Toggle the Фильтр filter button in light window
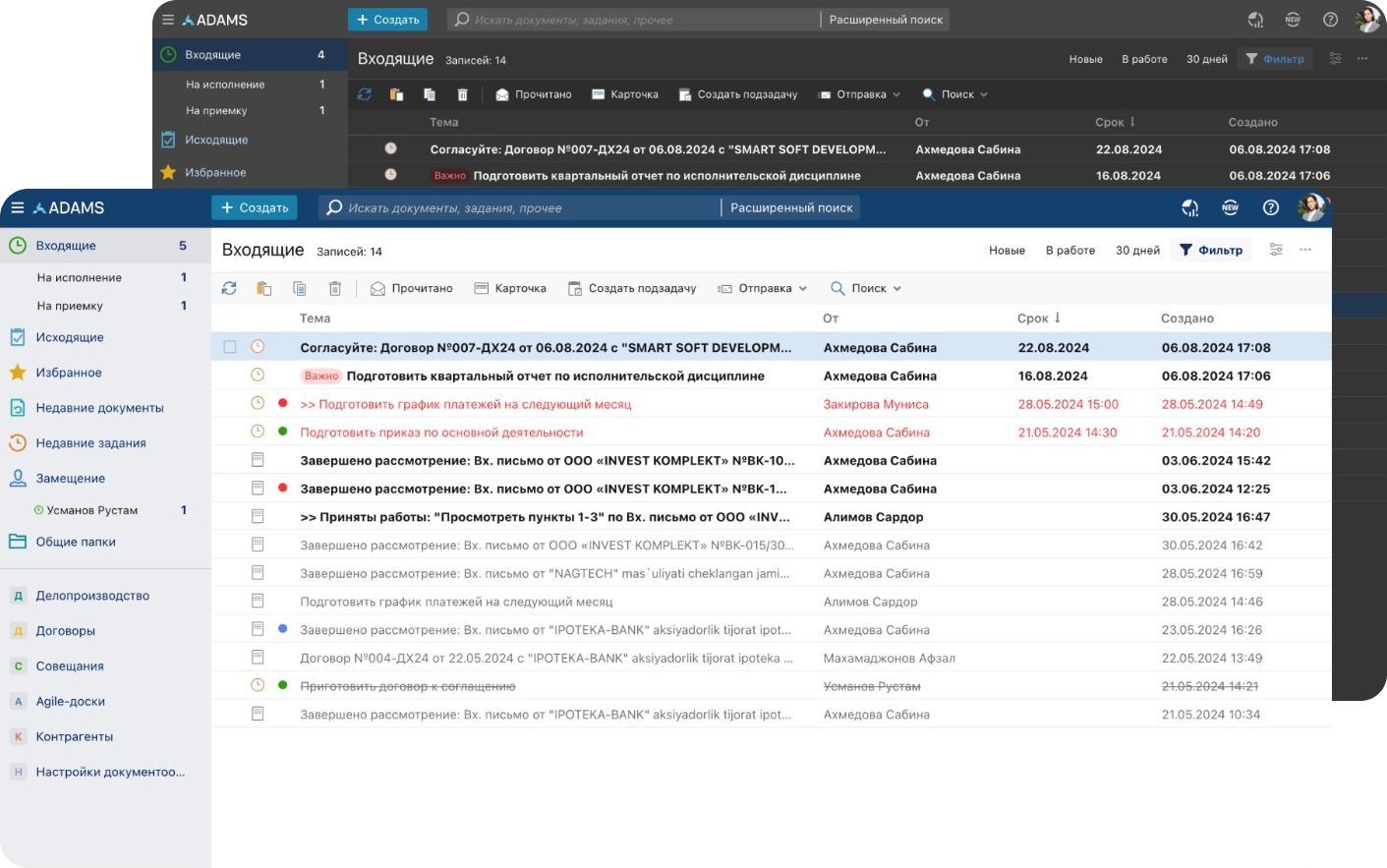This screenshot has width=1387, height=868. [1211, 250]
